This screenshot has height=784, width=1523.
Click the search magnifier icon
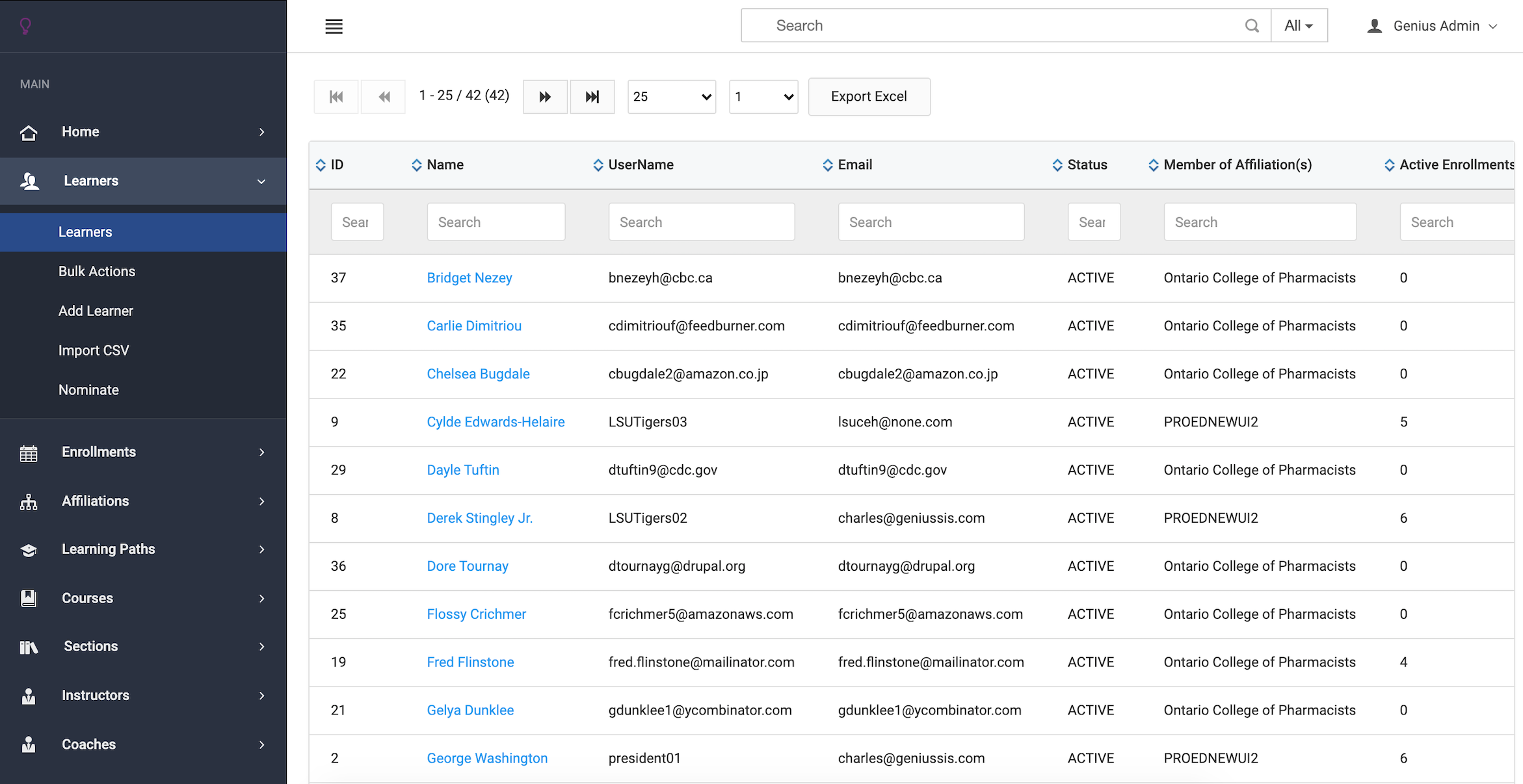tap(1251, 26)
